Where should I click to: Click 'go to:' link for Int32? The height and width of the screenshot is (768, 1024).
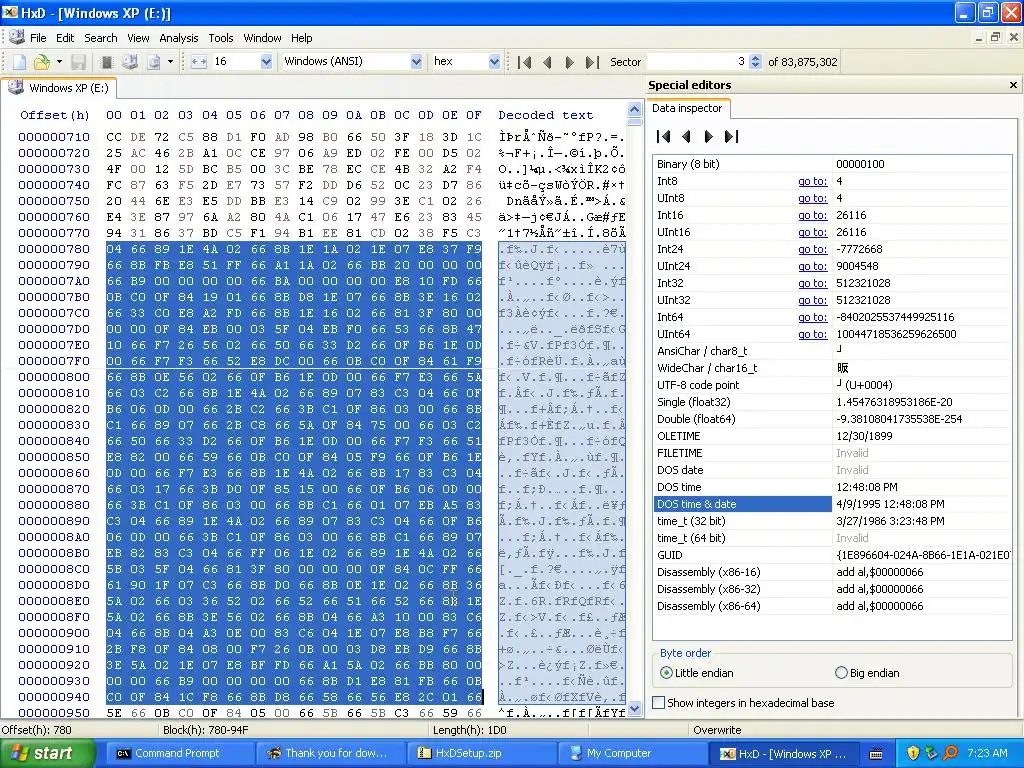(x=812, y=283)
